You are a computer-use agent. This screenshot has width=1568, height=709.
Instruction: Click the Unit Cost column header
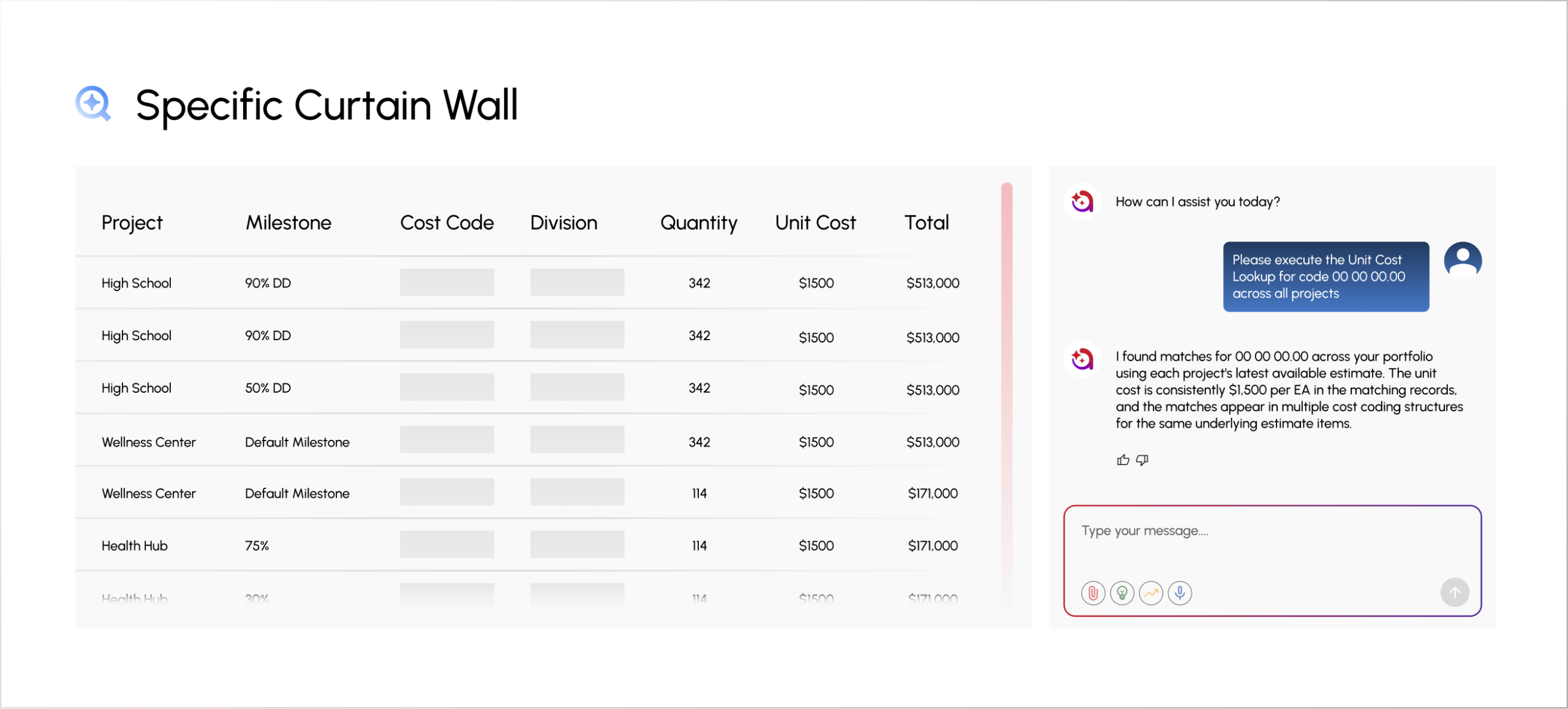point(815,222)
